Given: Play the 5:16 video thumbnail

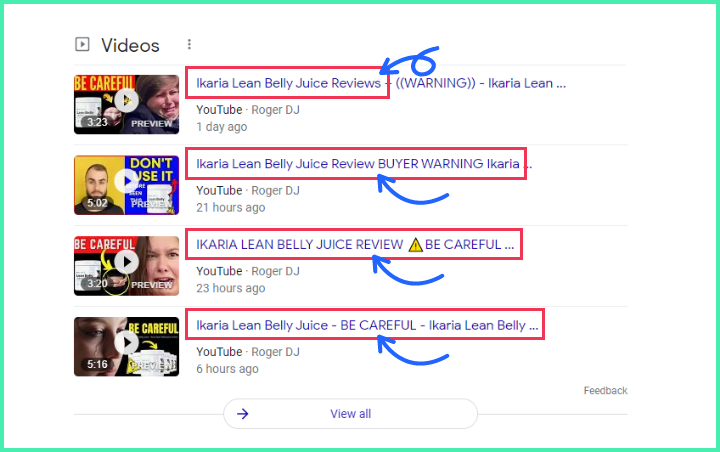Looking at the screenshot, I should [x=126, y=347].
